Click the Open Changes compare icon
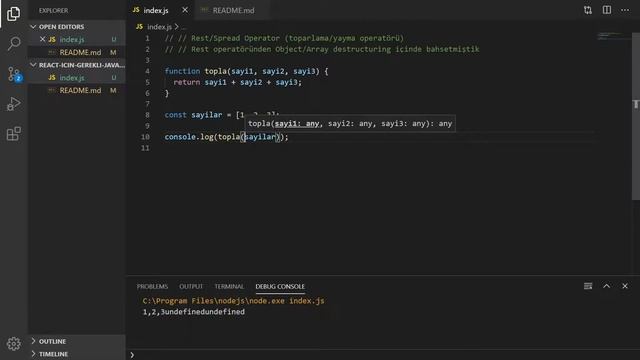This screenshot has width=640, height=360. (588, 10)
